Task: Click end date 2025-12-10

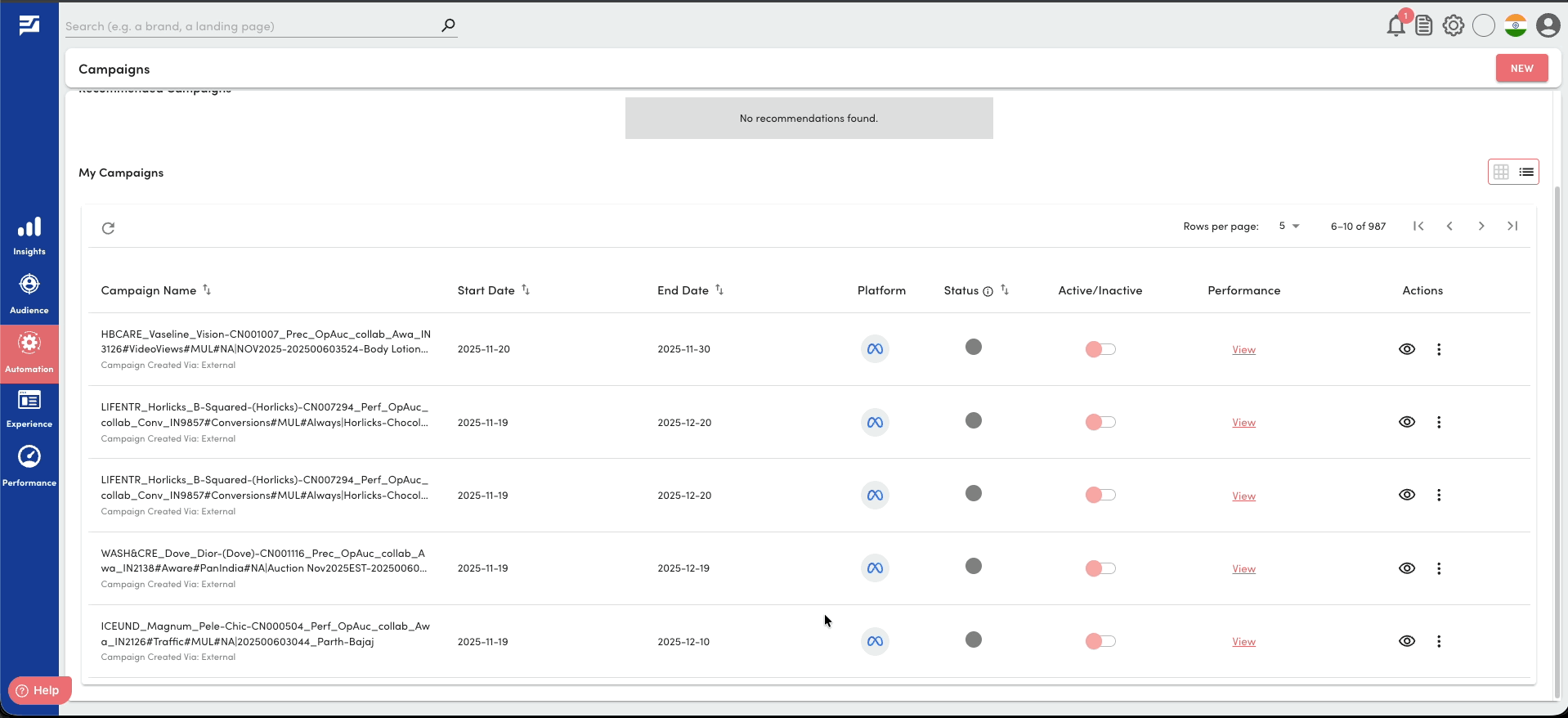Action: click(x=683, y=642)
